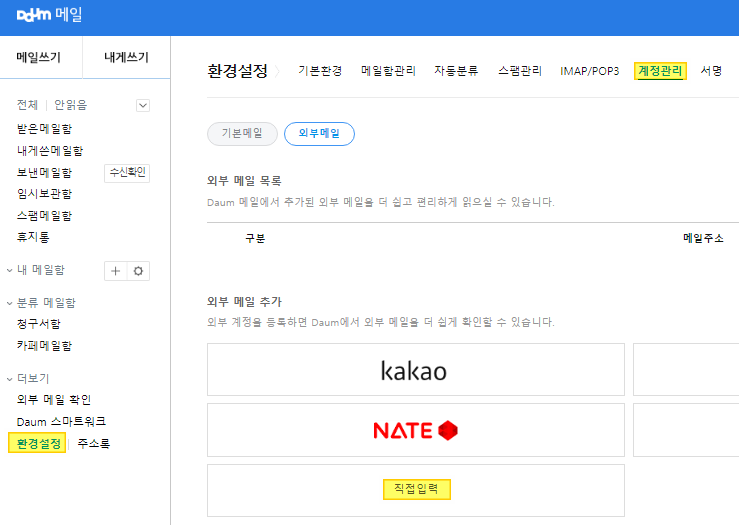Collapse the 분류 메일함 section
The image size is (739, 525).
(9, 303)
